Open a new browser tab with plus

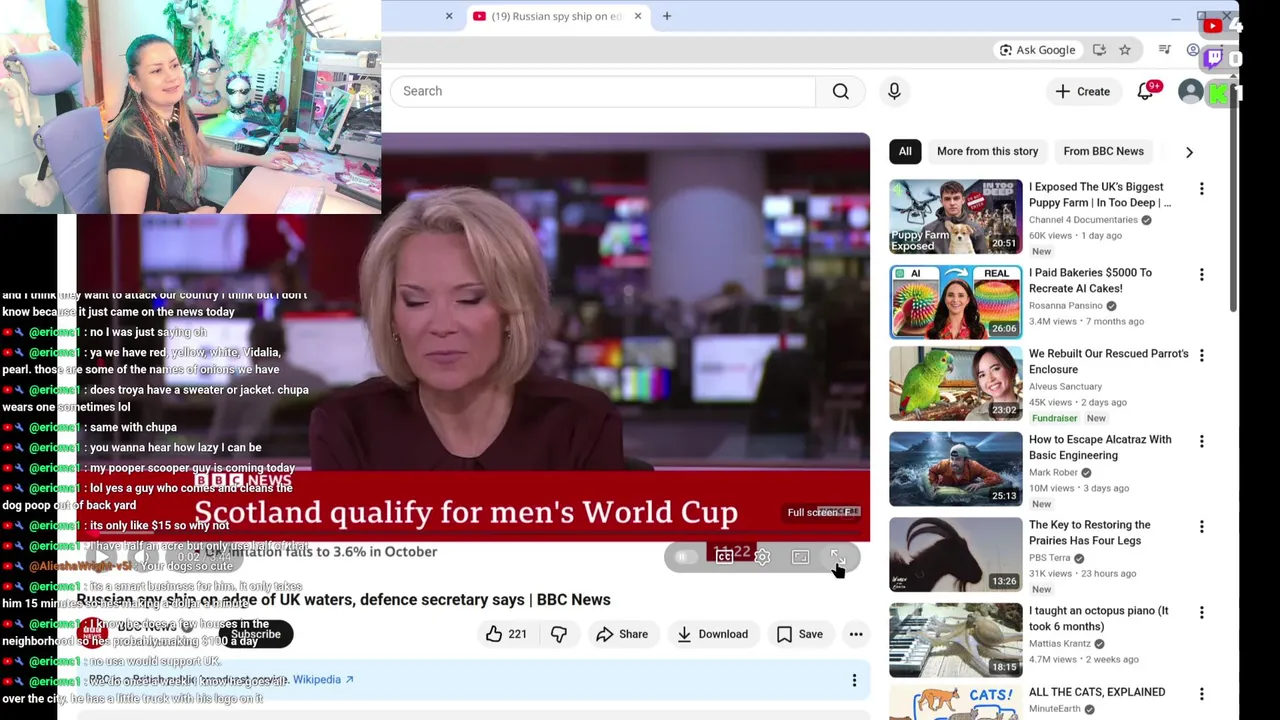pyautogui.click(x=667, y=16)
